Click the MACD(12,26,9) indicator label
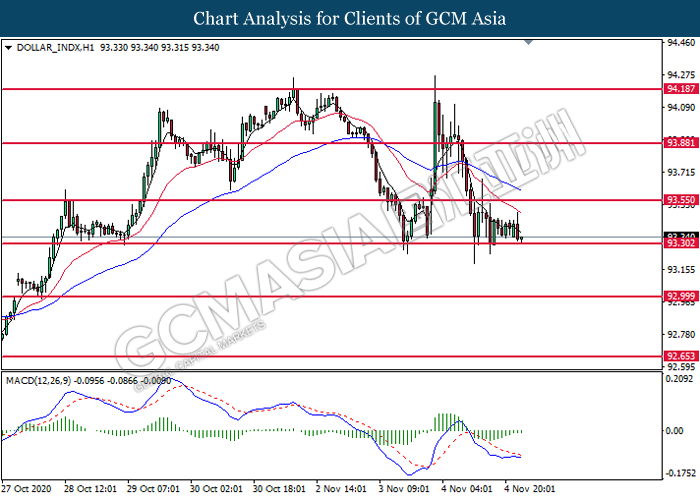The height and width of the screenshot is (500, 700). click(x=38, y=381)
